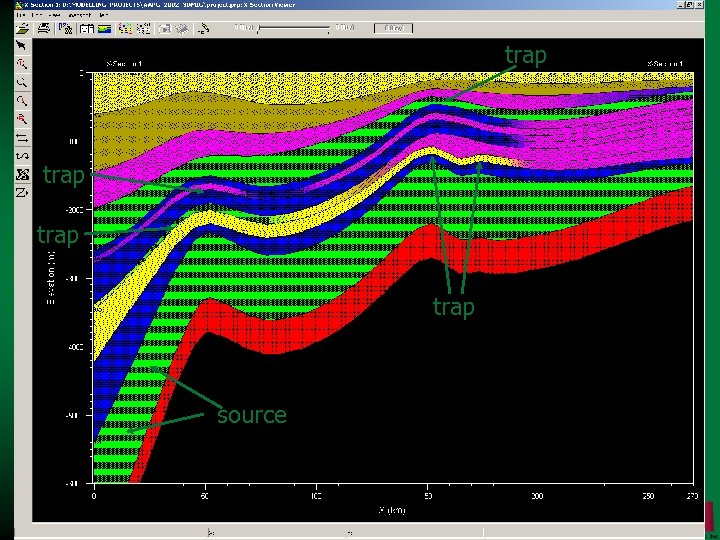Click the '250' tick label on the X axis
Image resolution: width=720 pixels, height=540 pixels.
(x=648, y=496)
